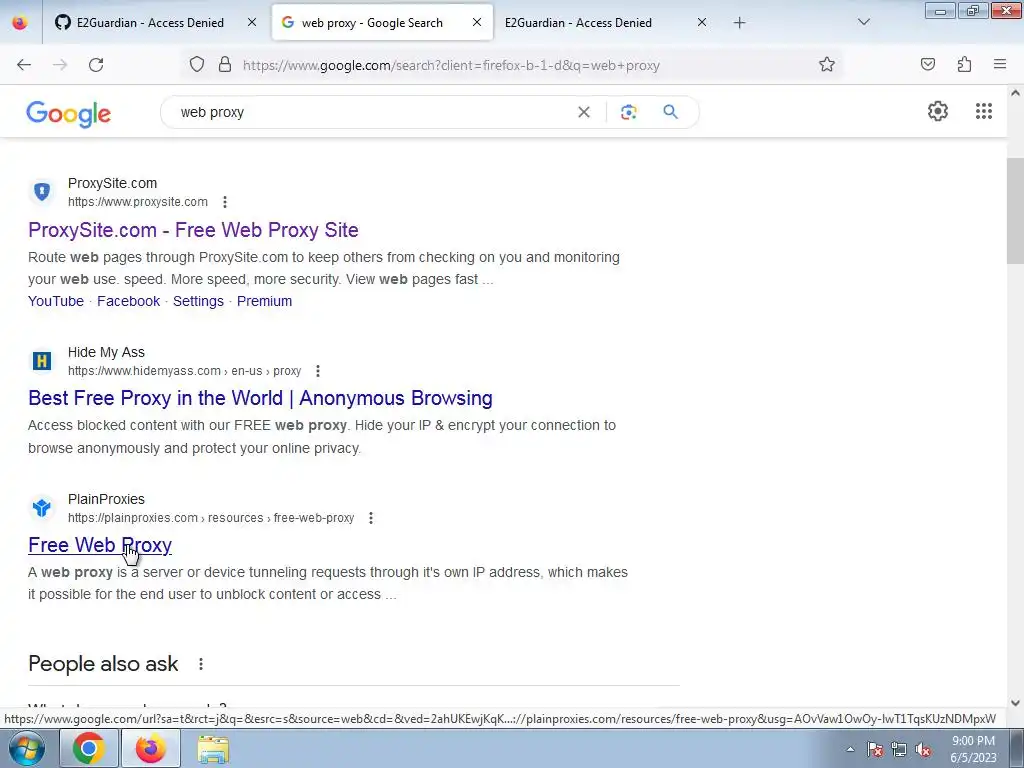Open ProxySite.com - Free Web Proxy Site link
The height and width of the screenshot is (768, 1024).
click(x=193, y=230)
